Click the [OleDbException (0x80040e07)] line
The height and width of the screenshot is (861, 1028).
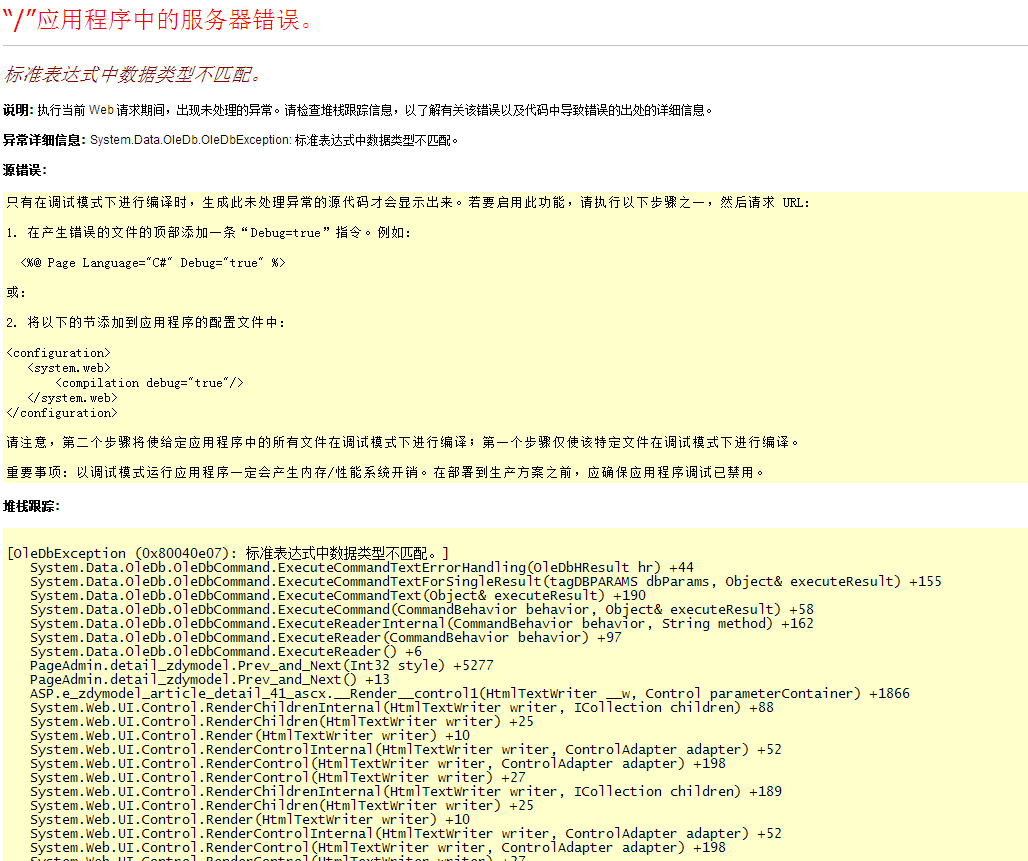[x=228, y=553]
